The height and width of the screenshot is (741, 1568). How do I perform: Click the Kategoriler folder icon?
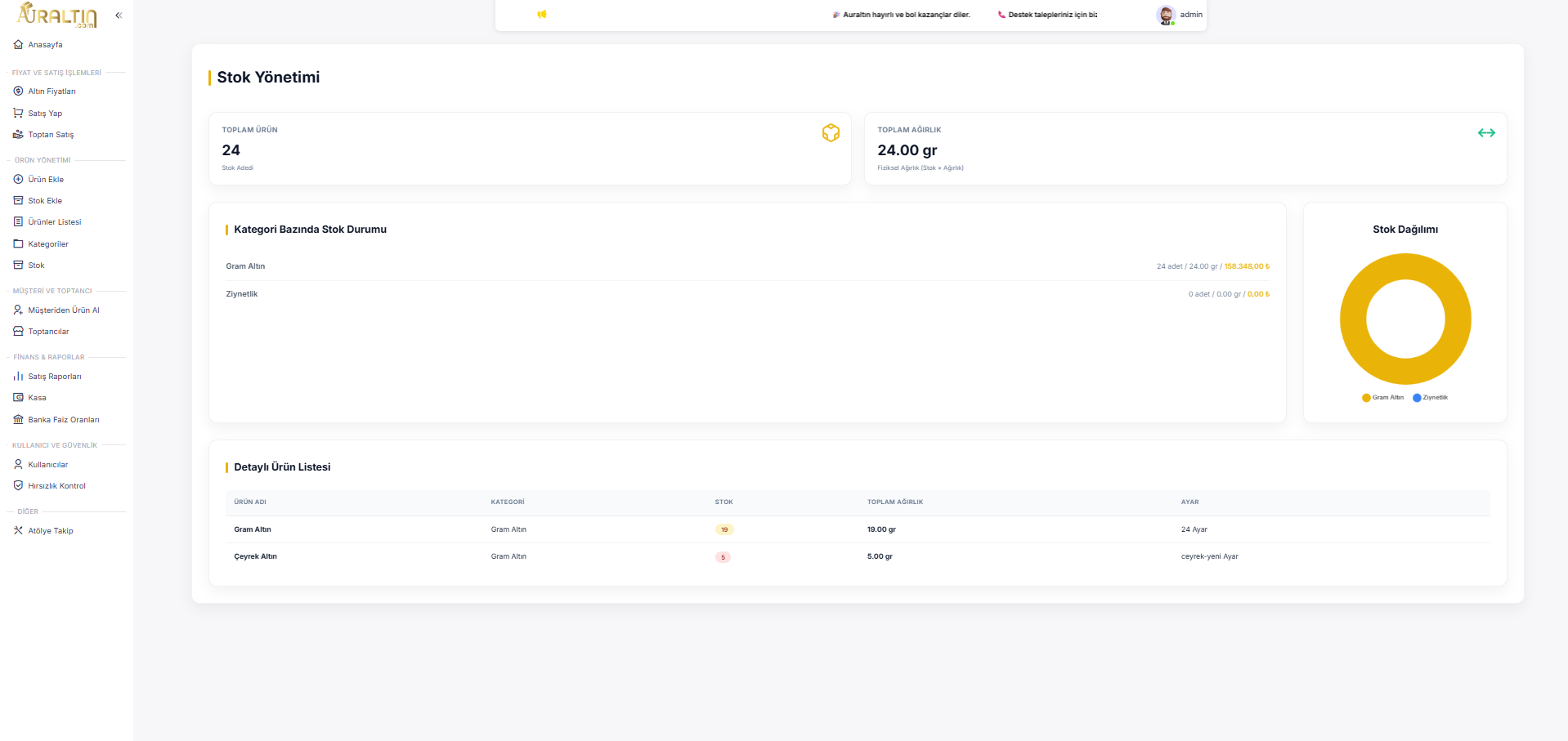[x=18, y=244]
